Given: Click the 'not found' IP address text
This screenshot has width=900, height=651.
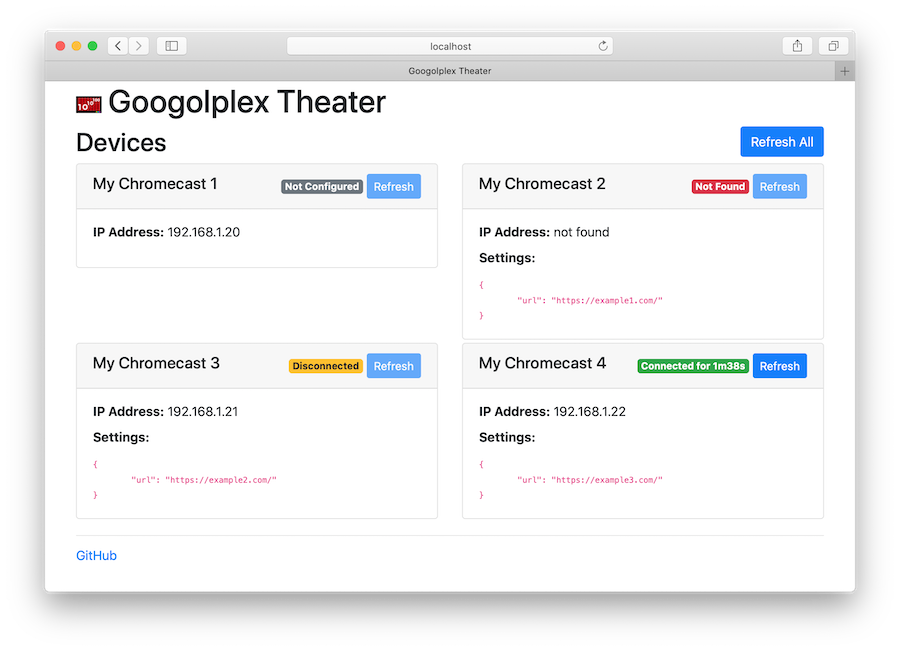Looking at the screenshot, I should click(x=581, y=232).
